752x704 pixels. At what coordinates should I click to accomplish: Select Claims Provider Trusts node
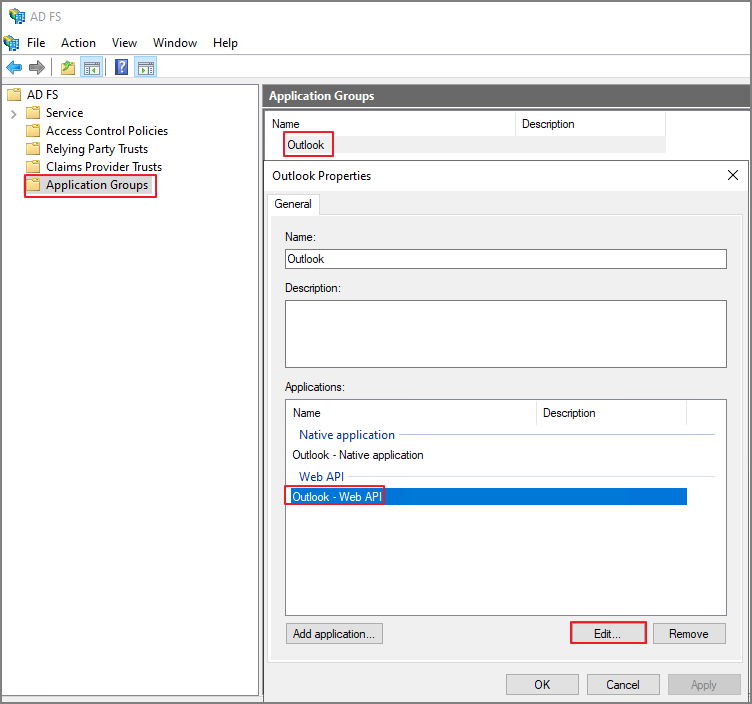(x=104, y=166)
